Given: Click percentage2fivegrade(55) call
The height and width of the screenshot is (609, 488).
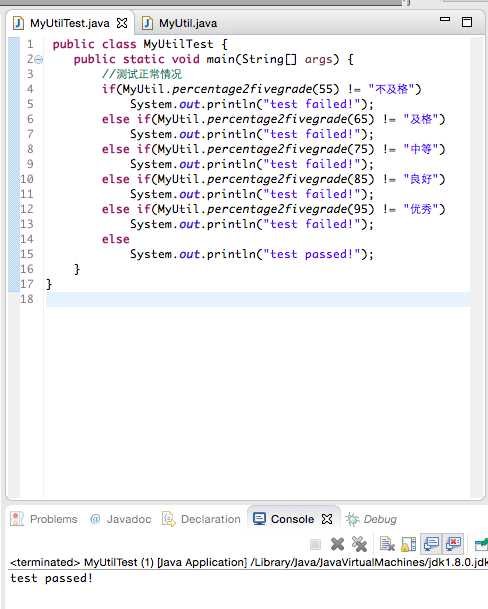Looking at the screenshot, I should (255, 89).
